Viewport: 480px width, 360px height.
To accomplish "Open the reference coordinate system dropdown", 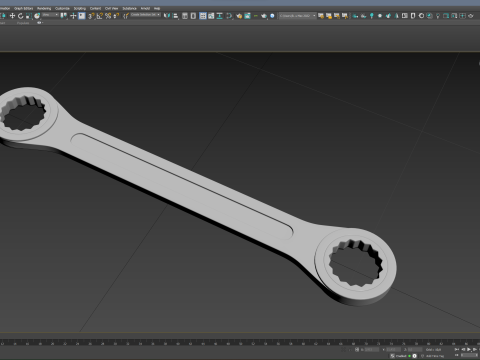I will (50, 15).
